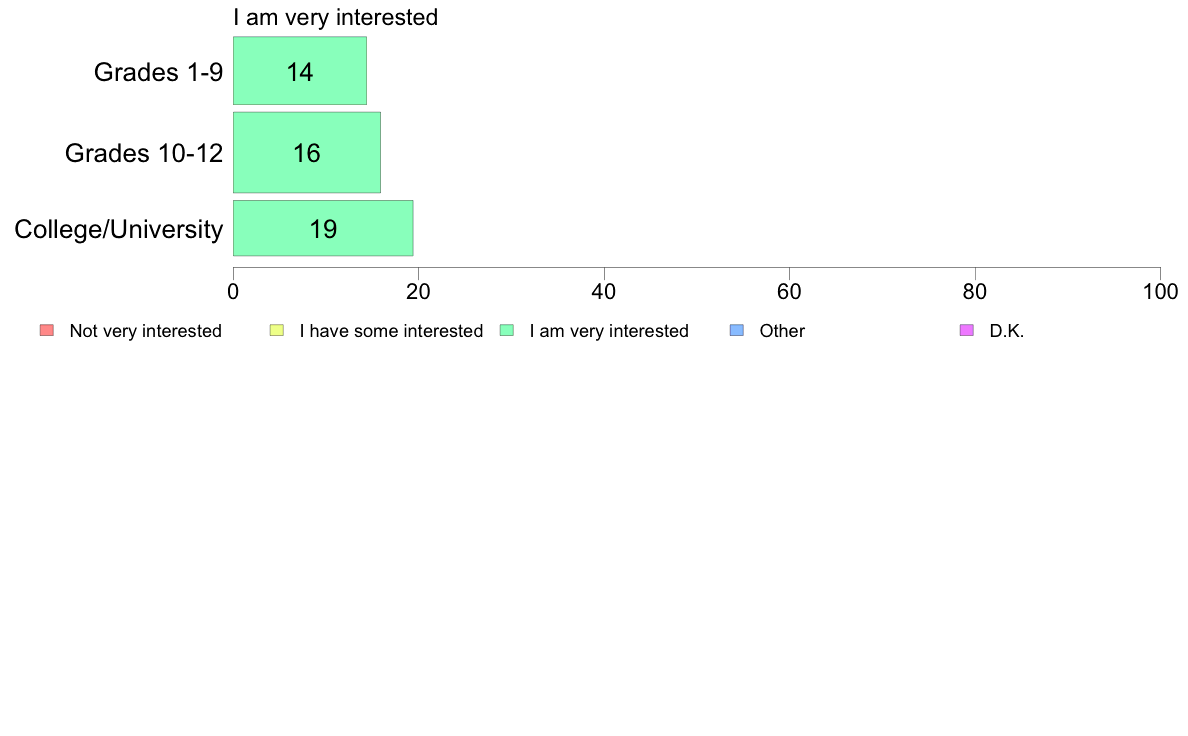
Task: Click the D.K. legend text
Action: tap(1007, 331)
